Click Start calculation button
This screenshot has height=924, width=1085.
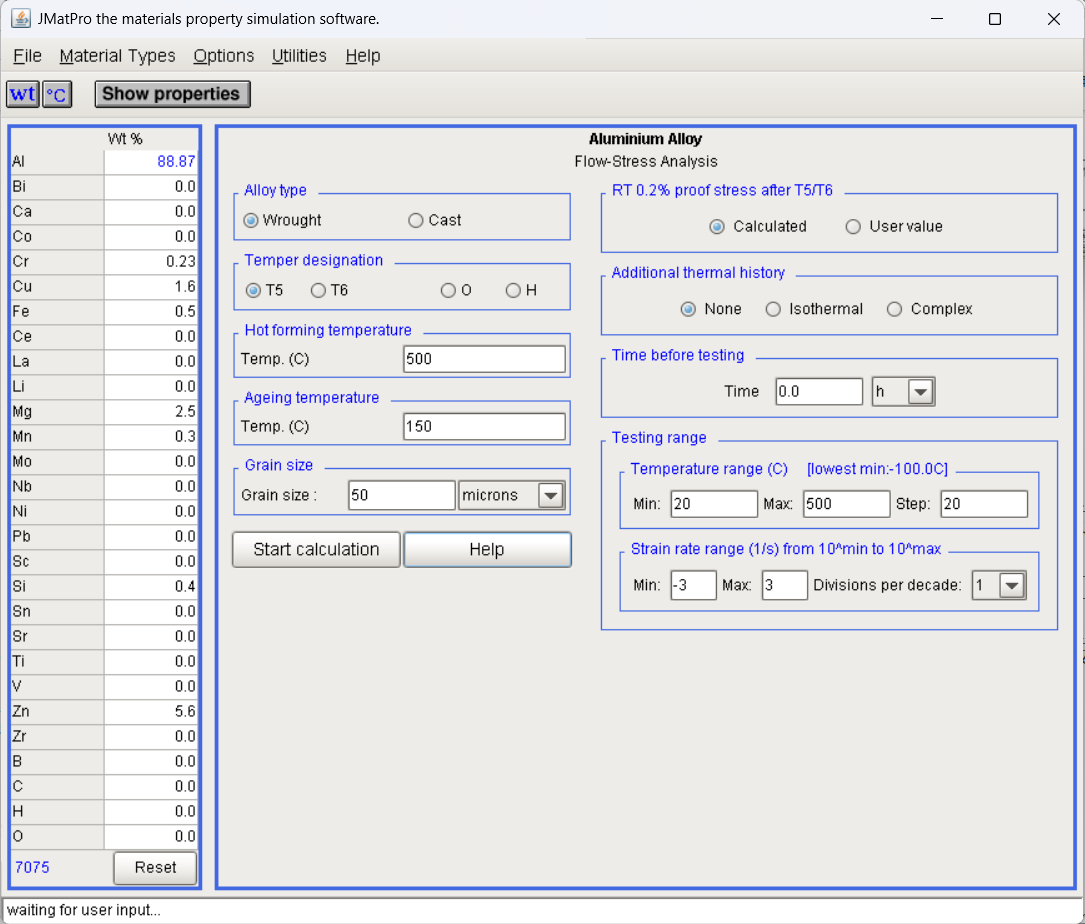pyautogui.click(x=316, y=550)
